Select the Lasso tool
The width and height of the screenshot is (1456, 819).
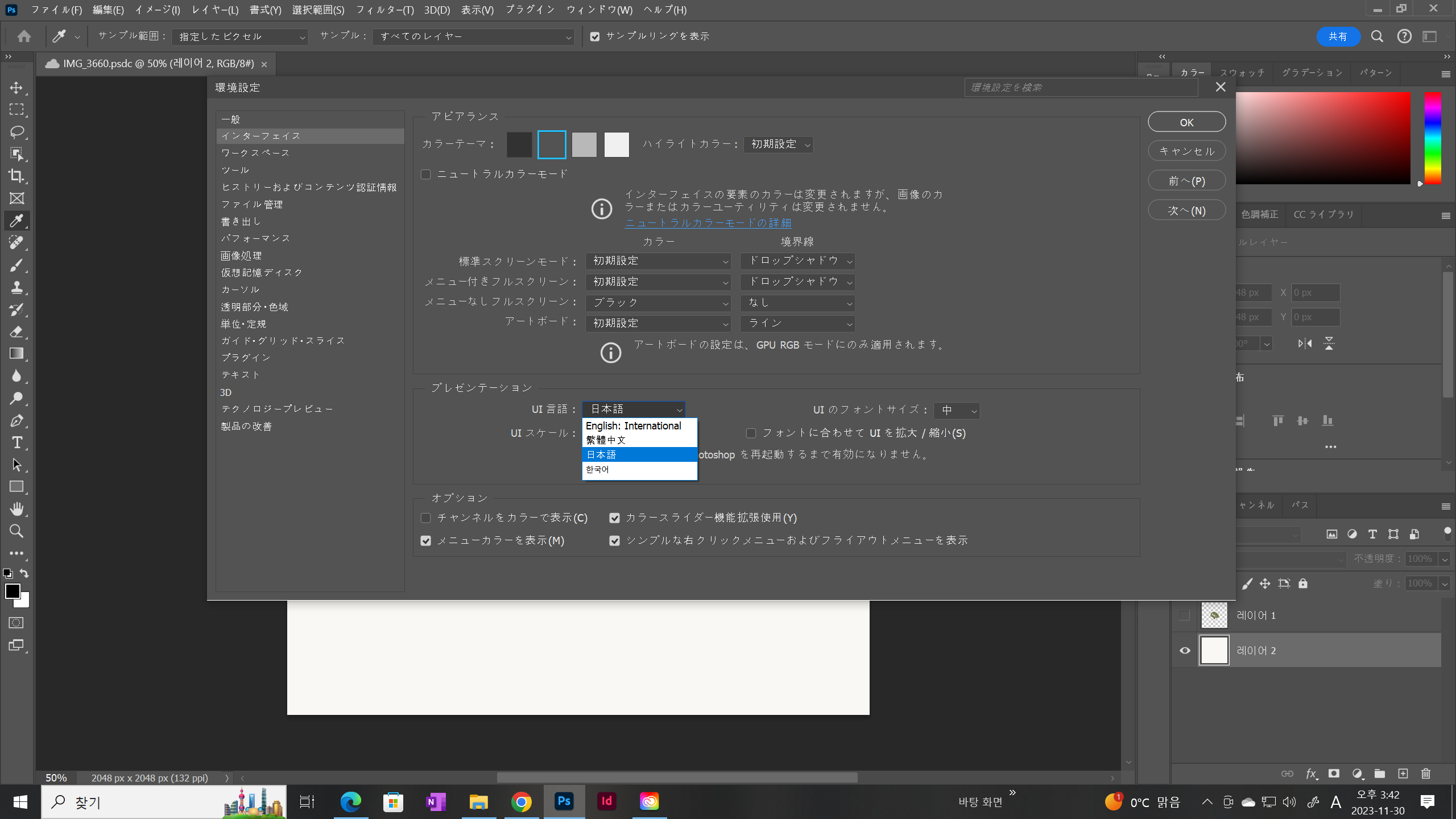click(16, 131)
